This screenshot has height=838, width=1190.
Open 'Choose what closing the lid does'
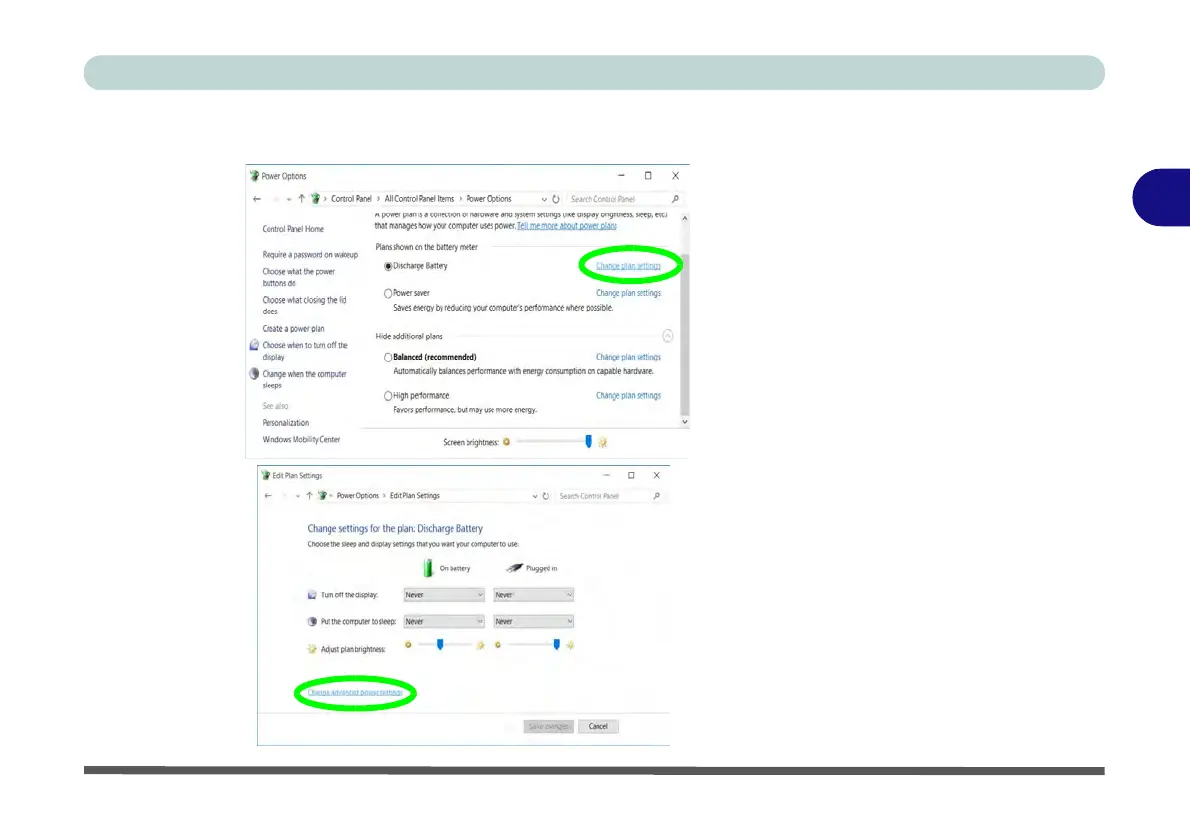pyautogui.click(x=304, y=306)
